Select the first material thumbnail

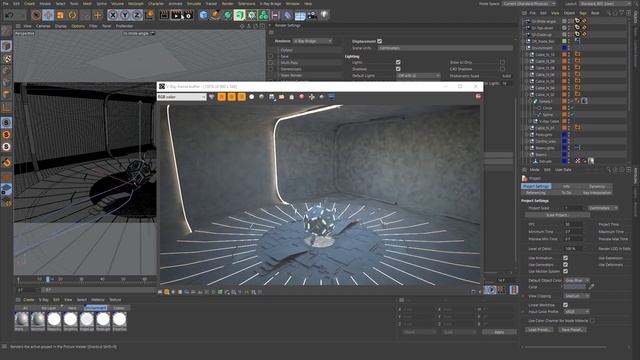[21, 320]
